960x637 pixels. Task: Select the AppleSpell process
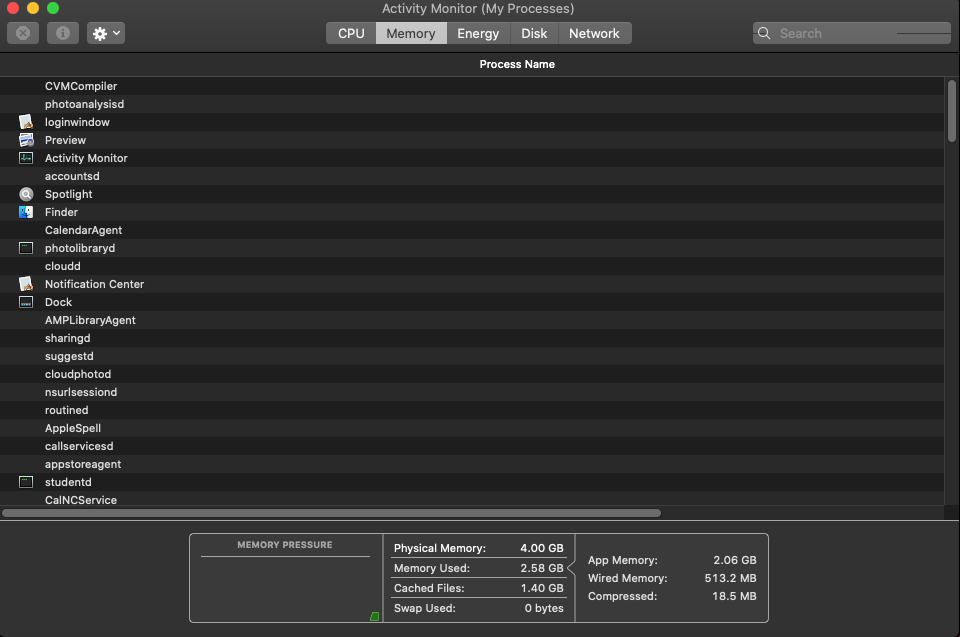coord(471,428)
